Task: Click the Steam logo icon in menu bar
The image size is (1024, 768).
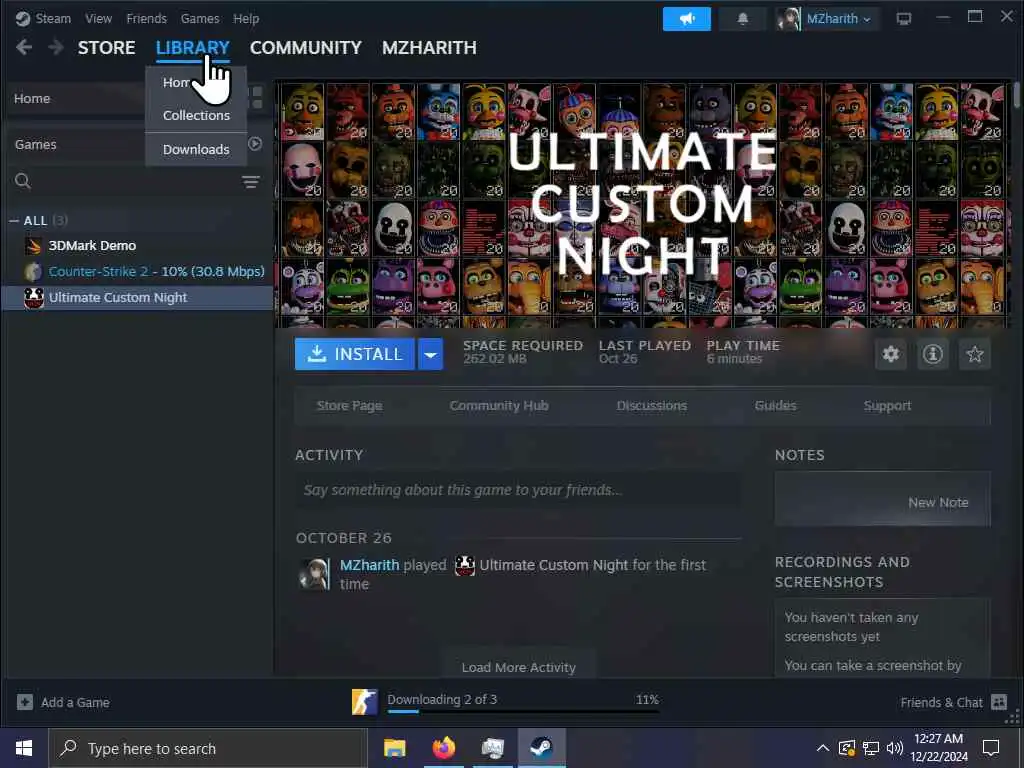Action: point(23,18)
